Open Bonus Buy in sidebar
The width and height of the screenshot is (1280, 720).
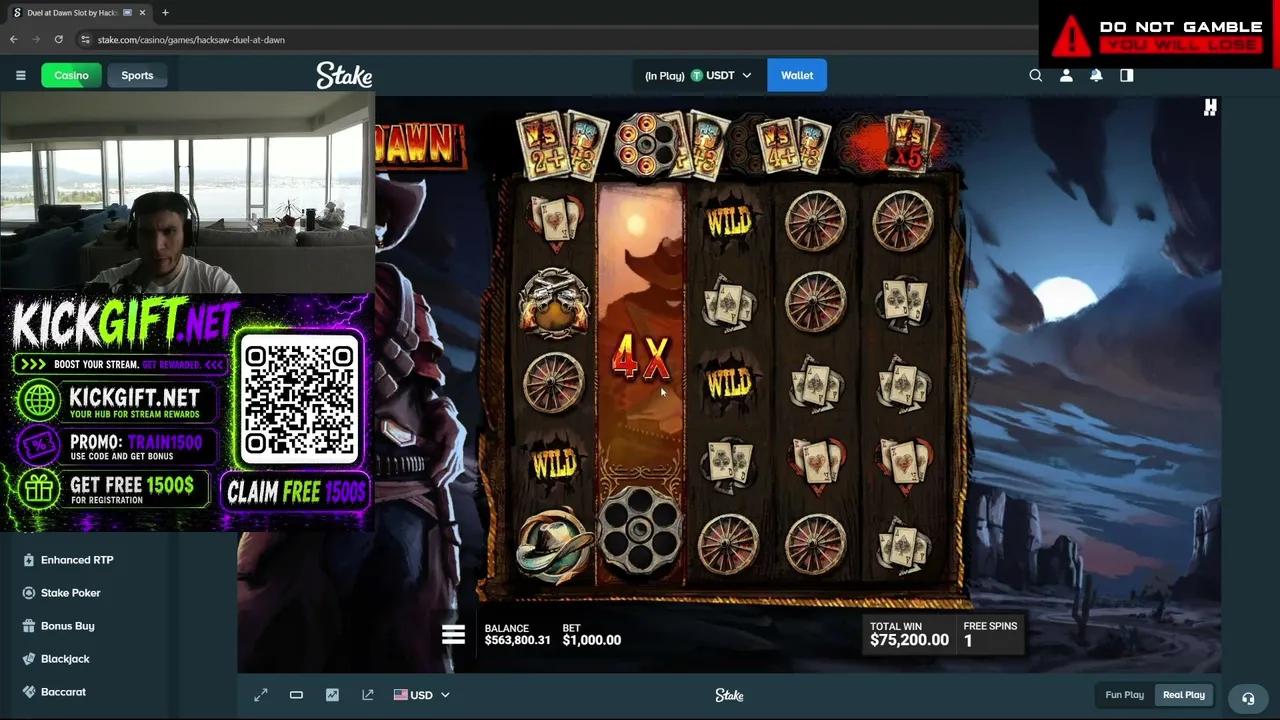click(x=68, y=626)
